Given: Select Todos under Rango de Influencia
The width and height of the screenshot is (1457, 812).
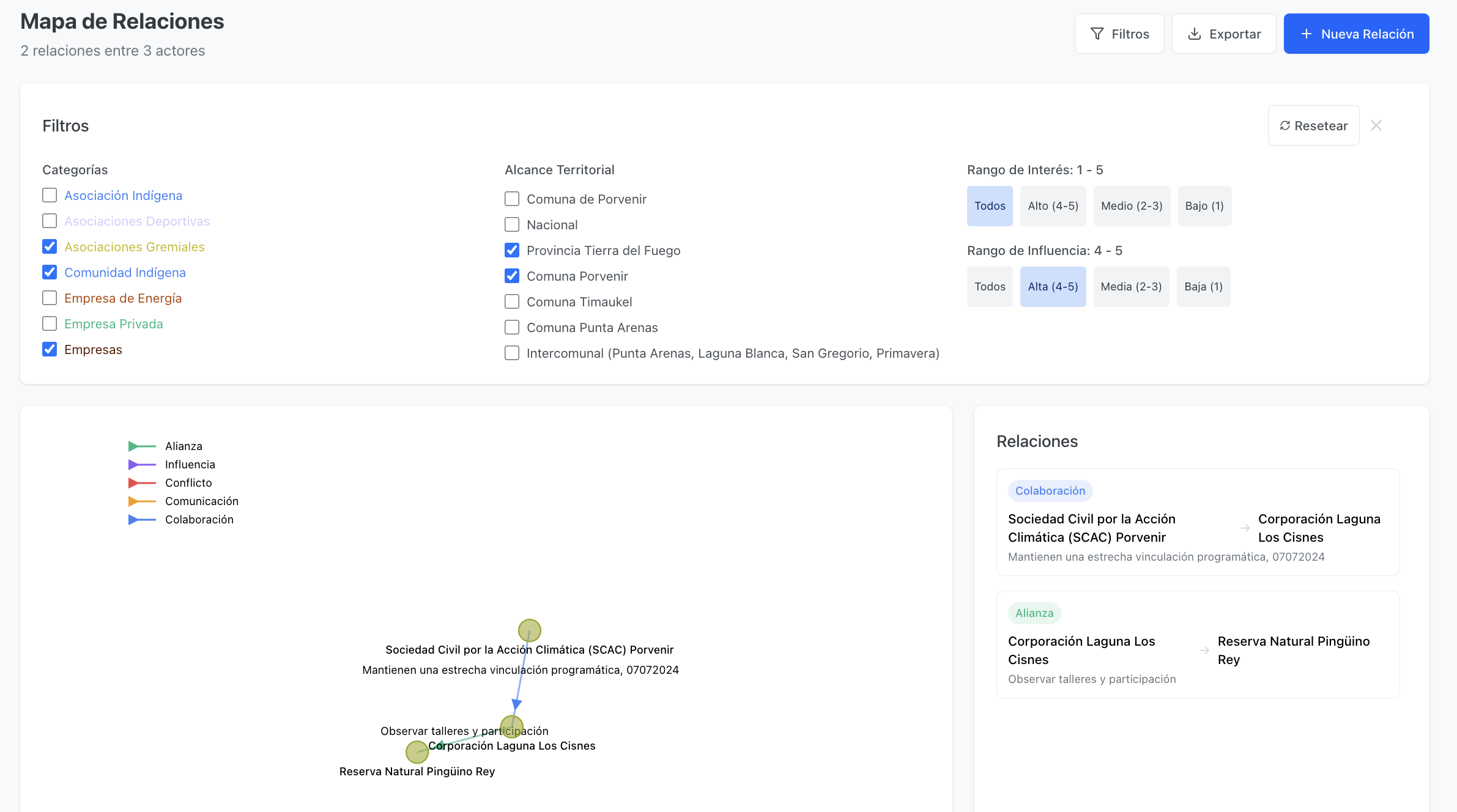Looking at the screenshot, I should tap(990, 287).
